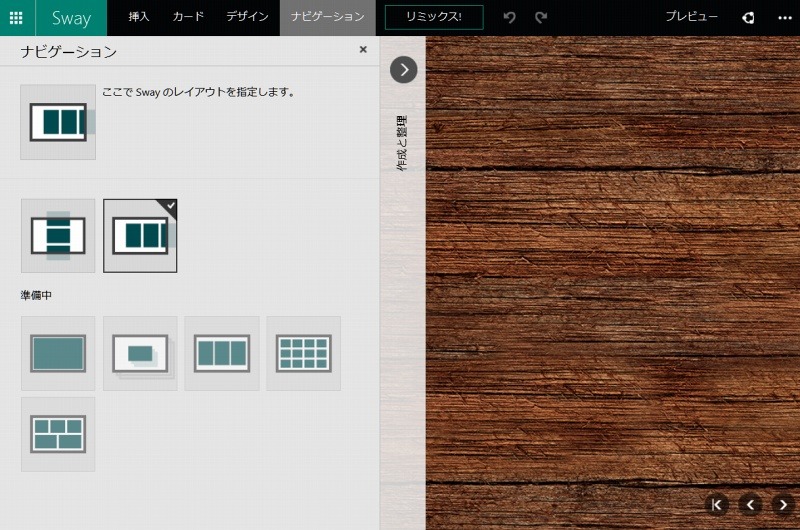The image size is (800, 530).
Task: Jump to the first slide of the Sway
Action: coord(716,505)
